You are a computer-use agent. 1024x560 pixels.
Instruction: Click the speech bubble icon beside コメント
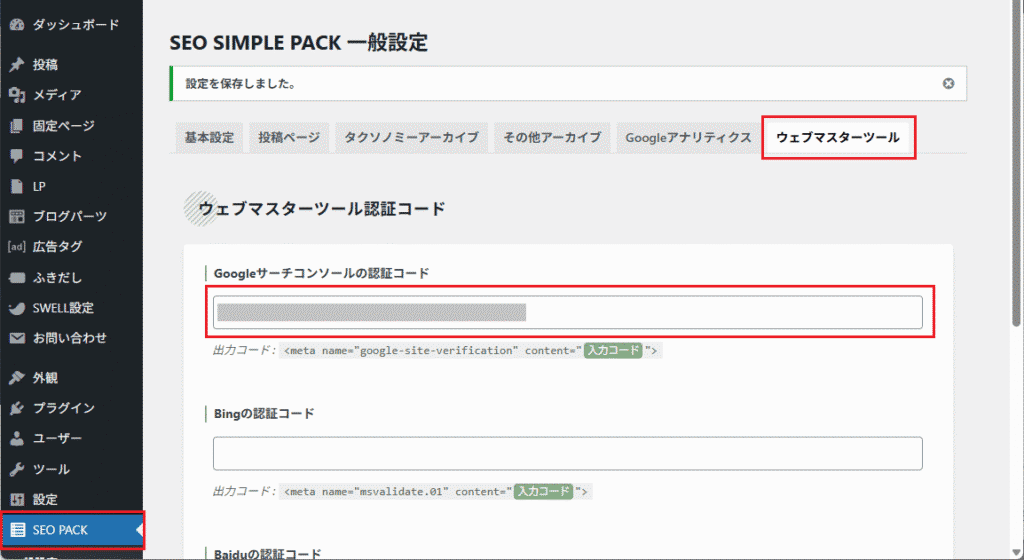(x=17, y=155)
